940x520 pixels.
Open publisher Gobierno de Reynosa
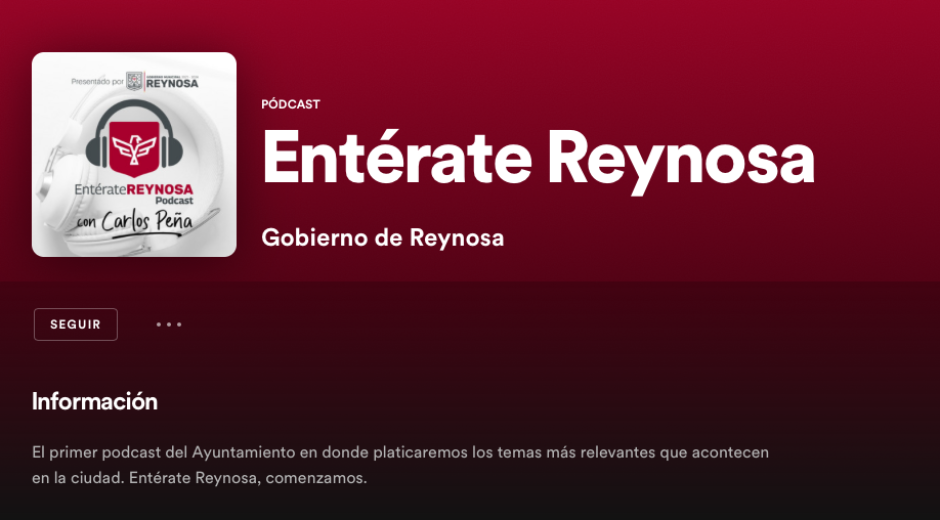[x=382, y=238]
